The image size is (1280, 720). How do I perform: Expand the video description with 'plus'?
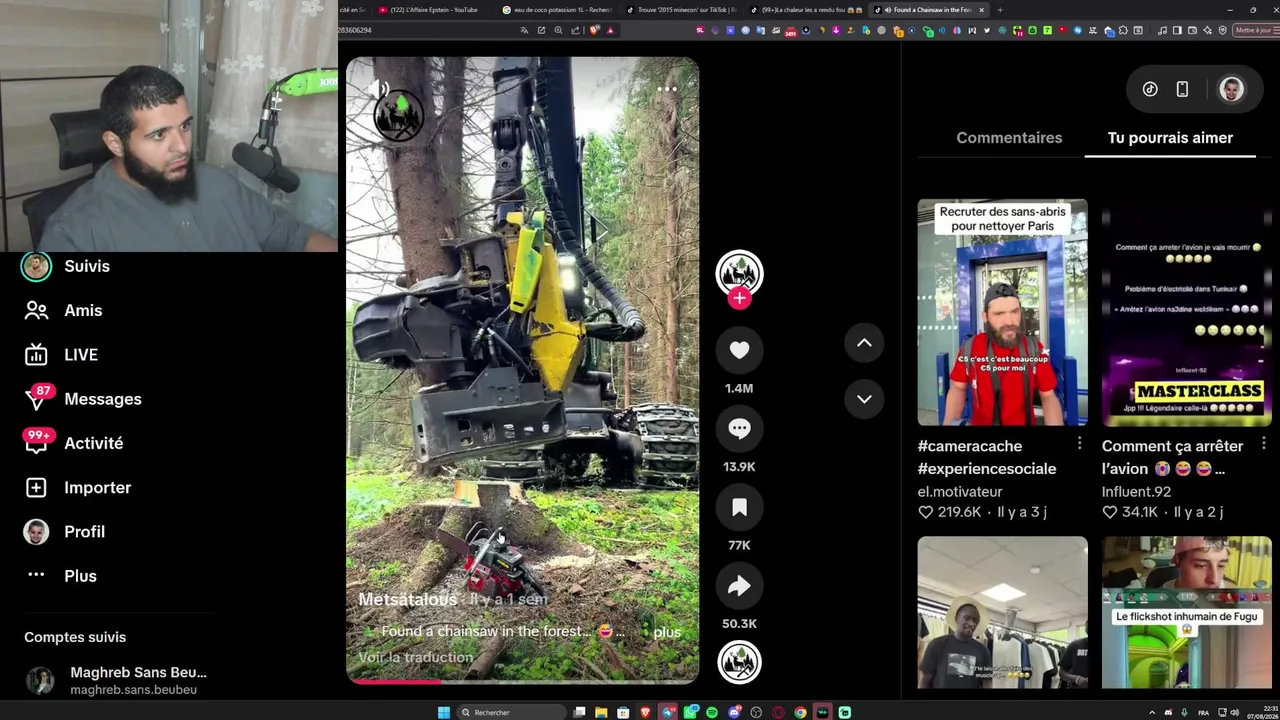pos(667,632)
